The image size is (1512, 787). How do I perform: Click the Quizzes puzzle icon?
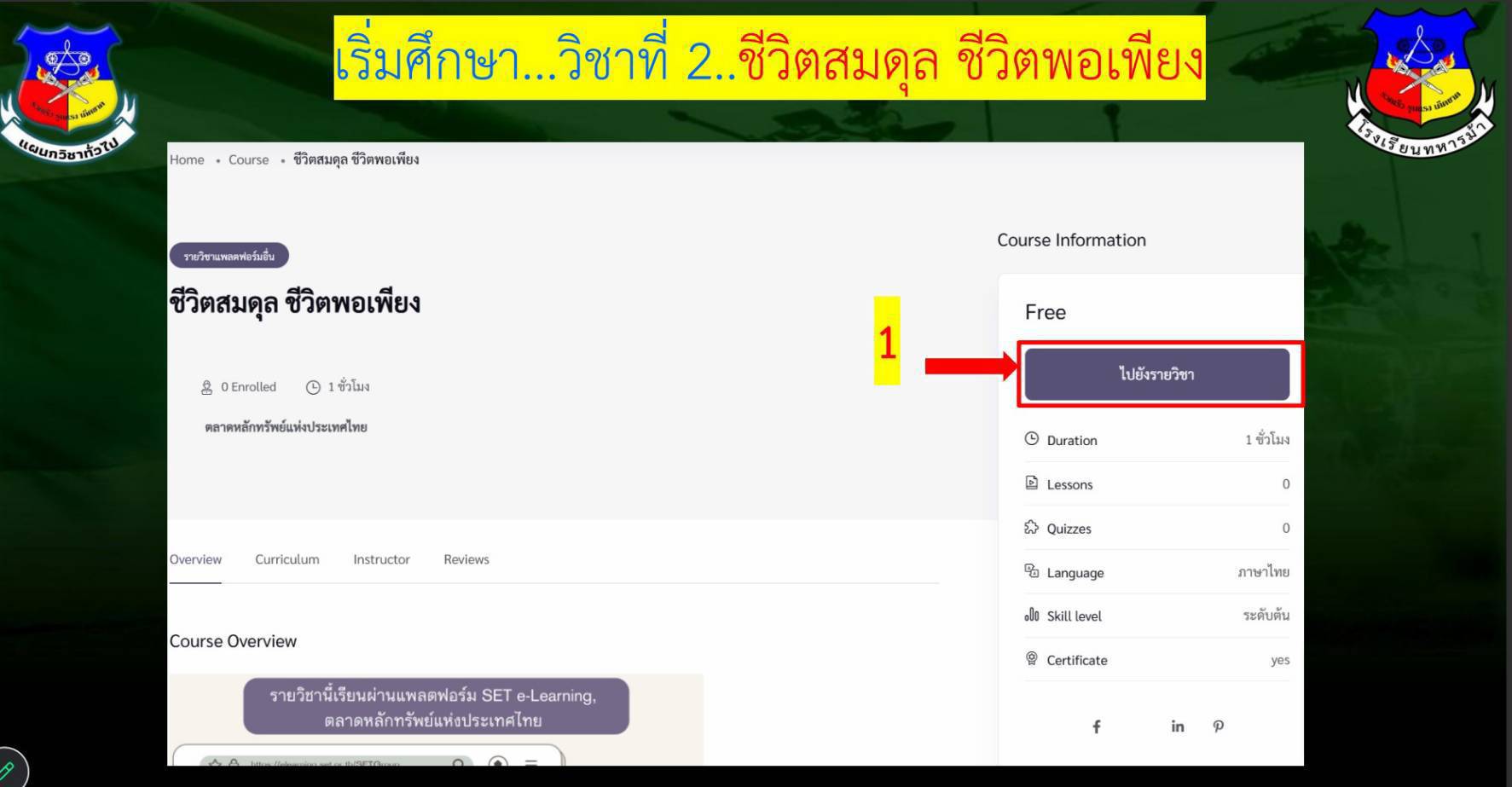click(1031, 528)
